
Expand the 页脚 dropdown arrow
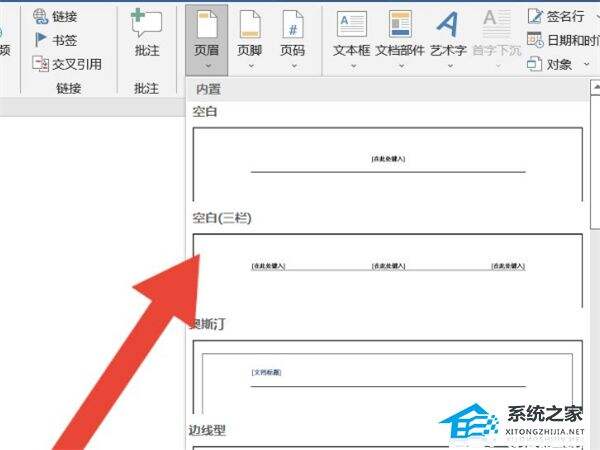coord(251,66)
